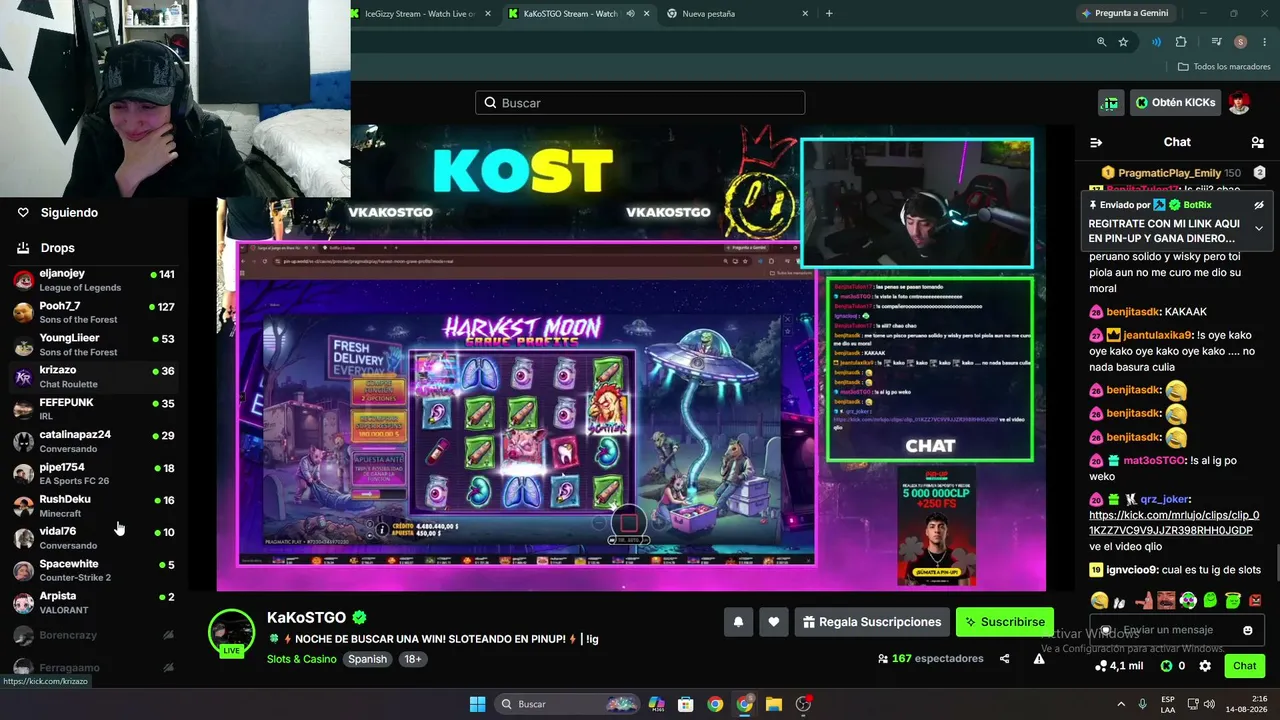
Task: Open Microsoft 365 Copilot from the taskbar
Action: pyautogui.click(x=656, y=704)
